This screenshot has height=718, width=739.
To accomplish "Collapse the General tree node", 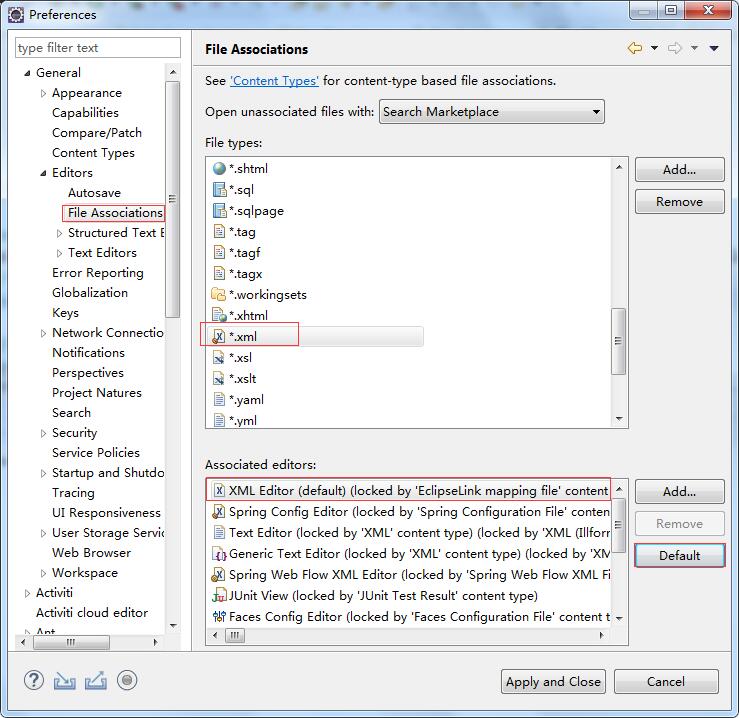I will point(27,73).
